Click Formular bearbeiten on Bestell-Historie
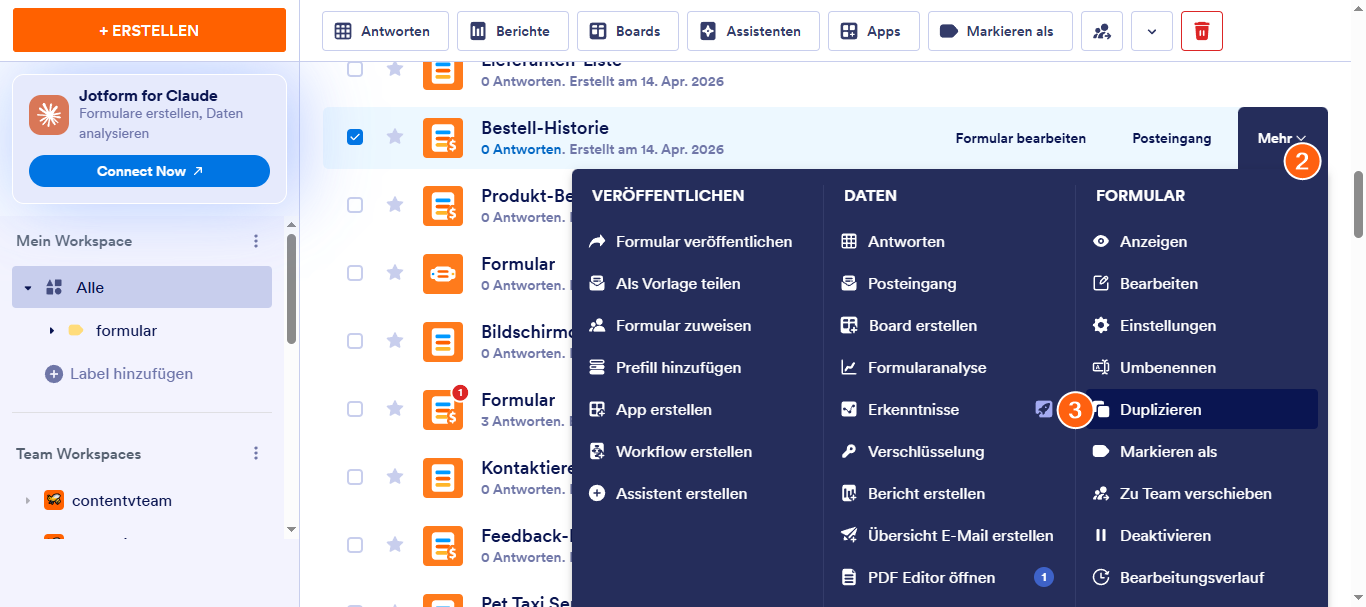Screen dimensions: 1366x607 1021,138
